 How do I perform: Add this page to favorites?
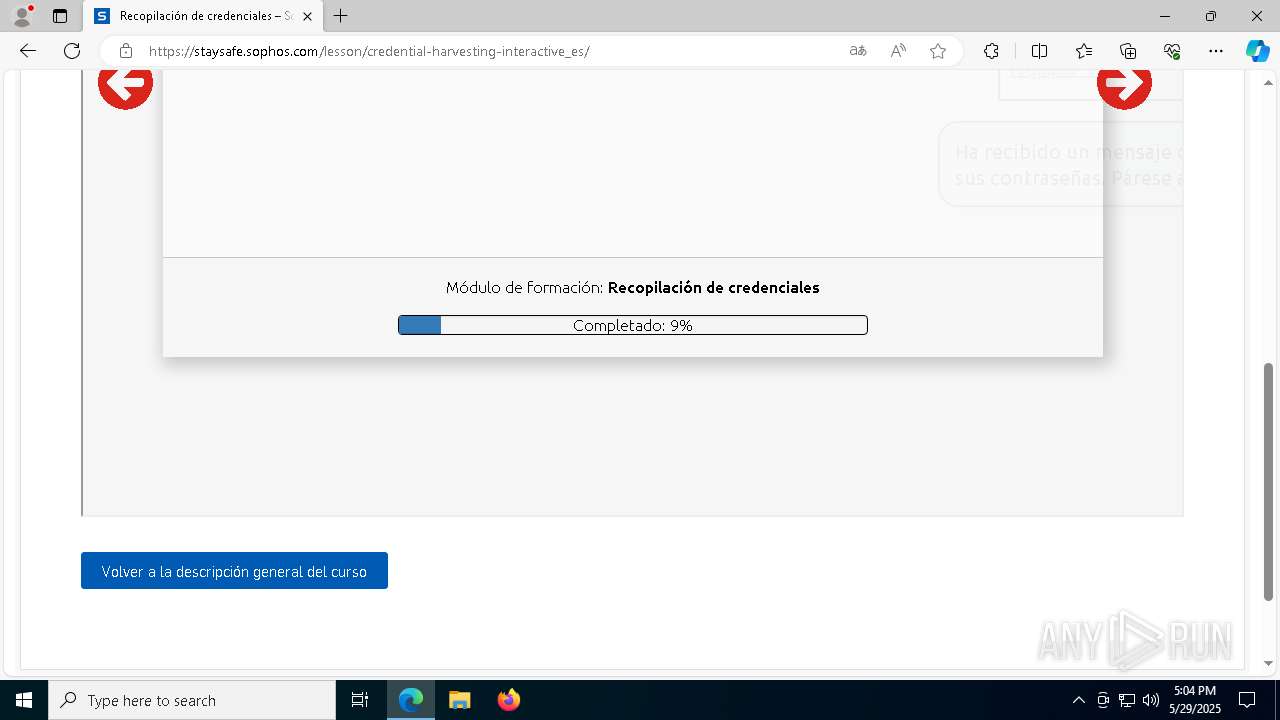click(x=938, y=51)
